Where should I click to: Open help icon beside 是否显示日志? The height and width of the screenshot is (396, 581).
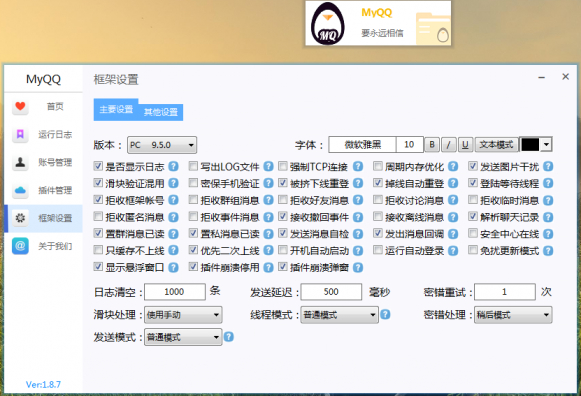(x=173, y=167)
